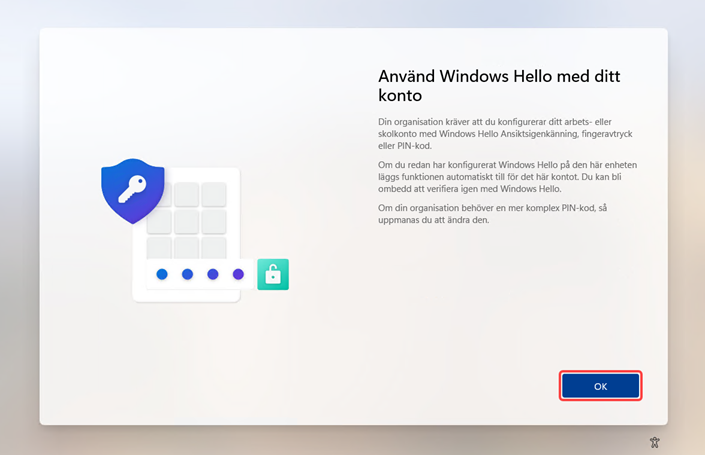Click the second PIN dot

tap(187, 274)
